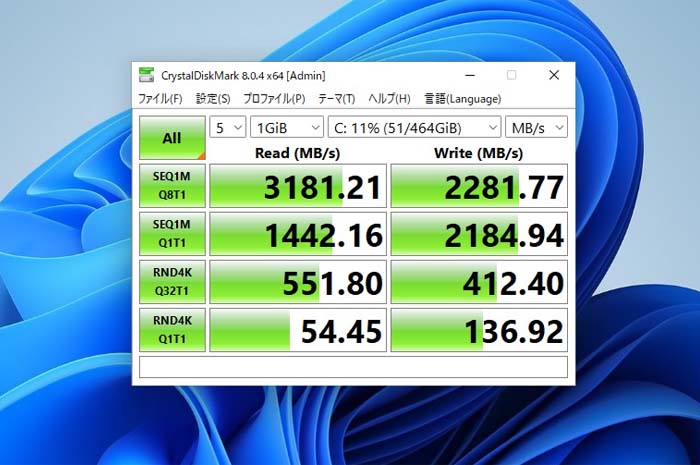Click the CrystalDiskMark 8.0.4 x64 title text
Image resolution: width=700 pixels, height=465 pixels.
tap(243, 75)
